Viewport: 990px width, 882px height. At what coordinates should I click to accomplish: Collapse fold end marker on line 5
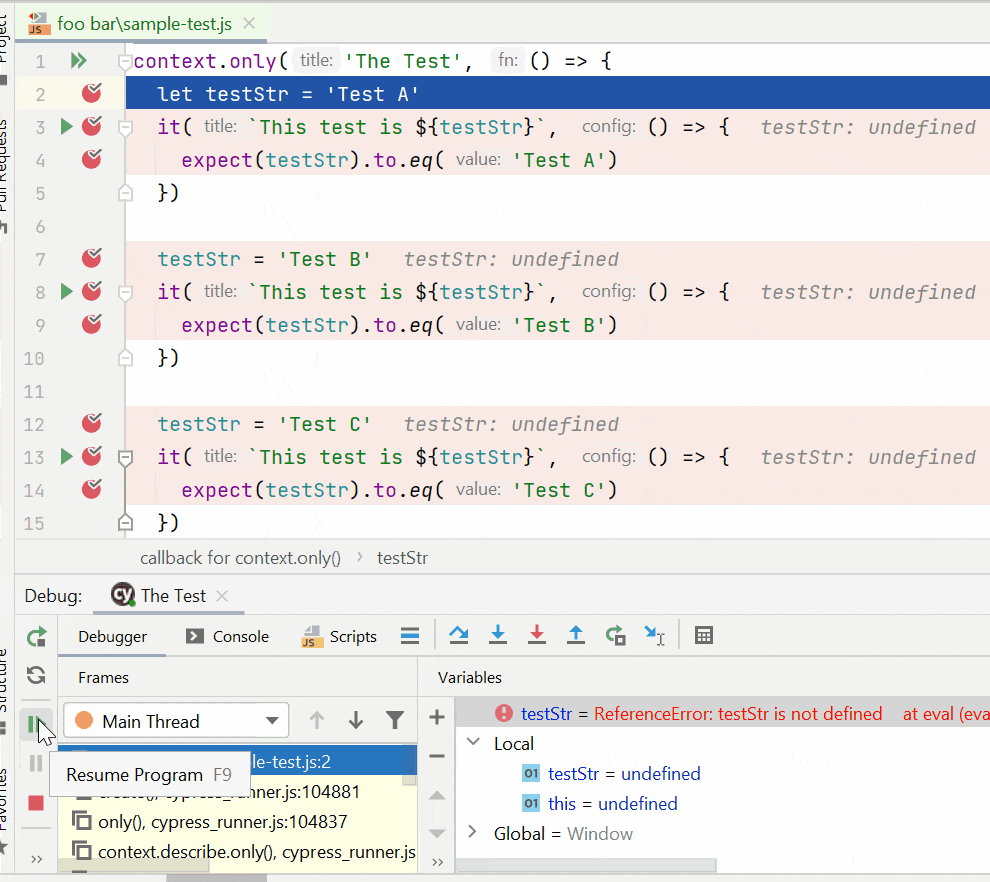click(x=125, y=193)
